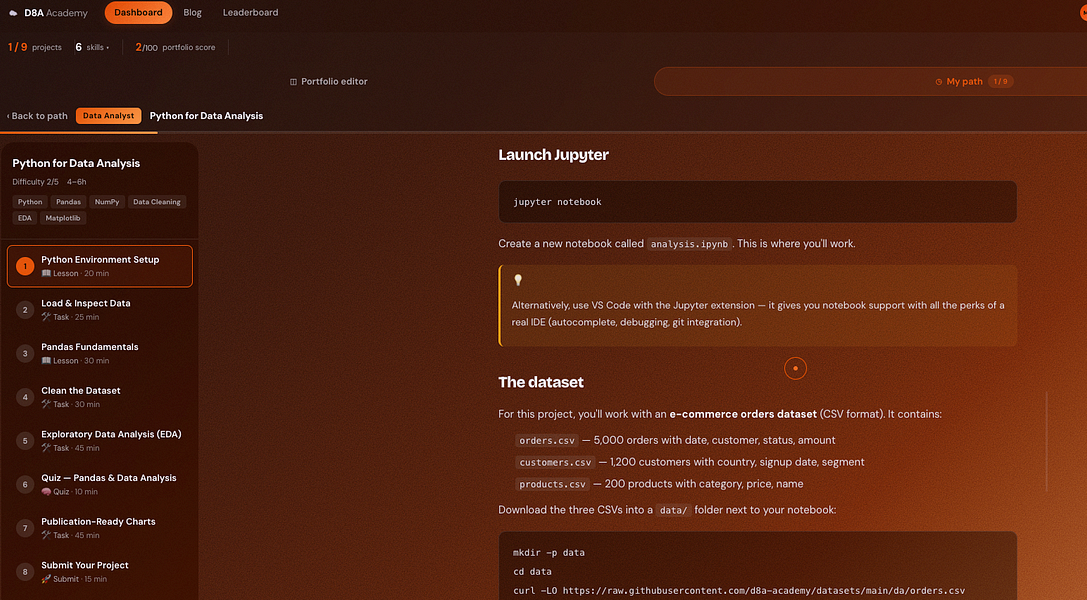Click the Portfolio editor layout icon
Image resolution: width=1087 pixels, height=600 pixels.
point(293,82)
